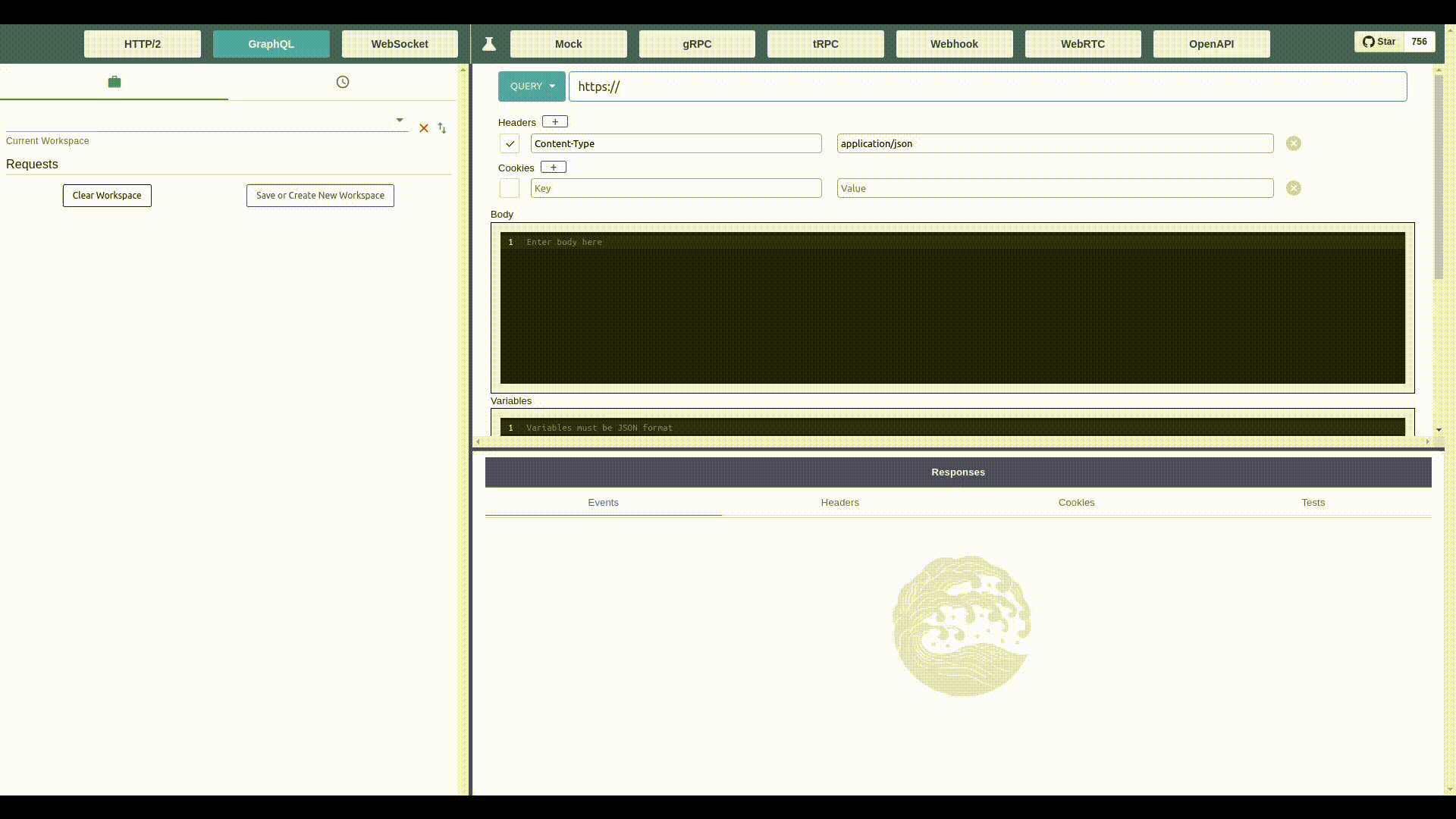This screenshot has height=819, width=1456.
Task: Click the Clear Workspace button
Action: click(x=107, y=196)
